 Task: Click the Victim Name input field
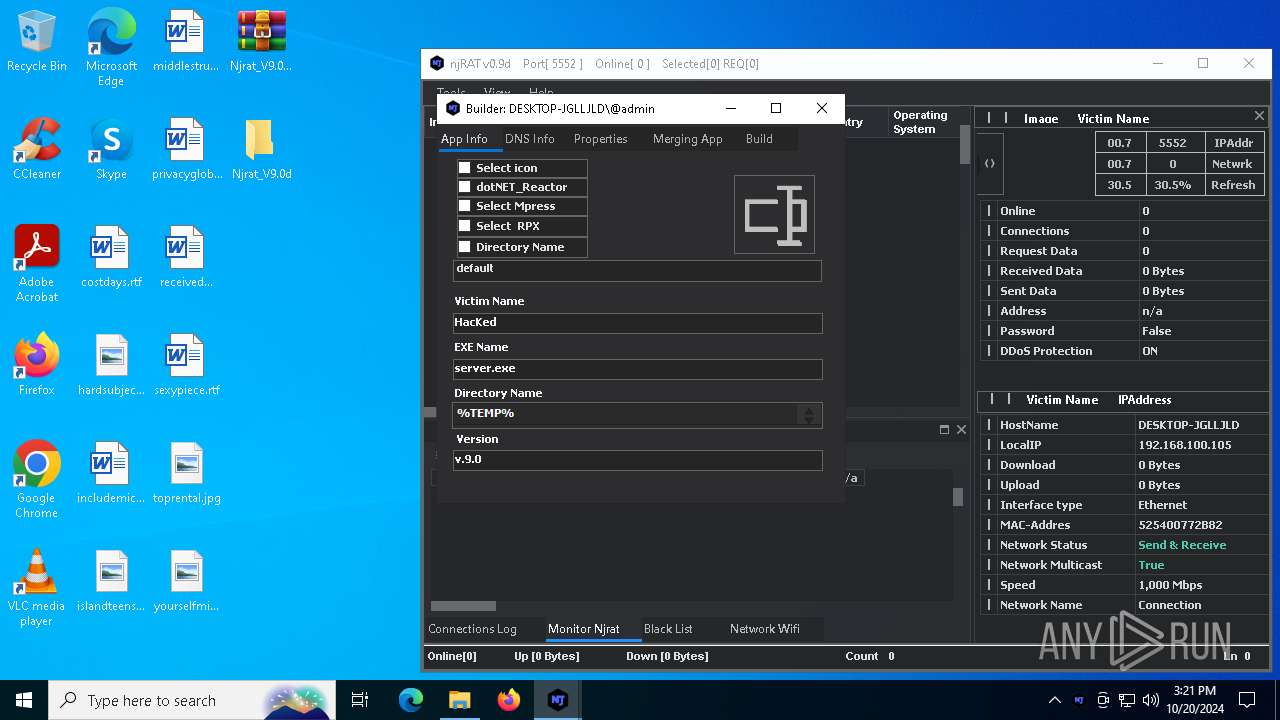pyautogui.click(x=637, y=322)
